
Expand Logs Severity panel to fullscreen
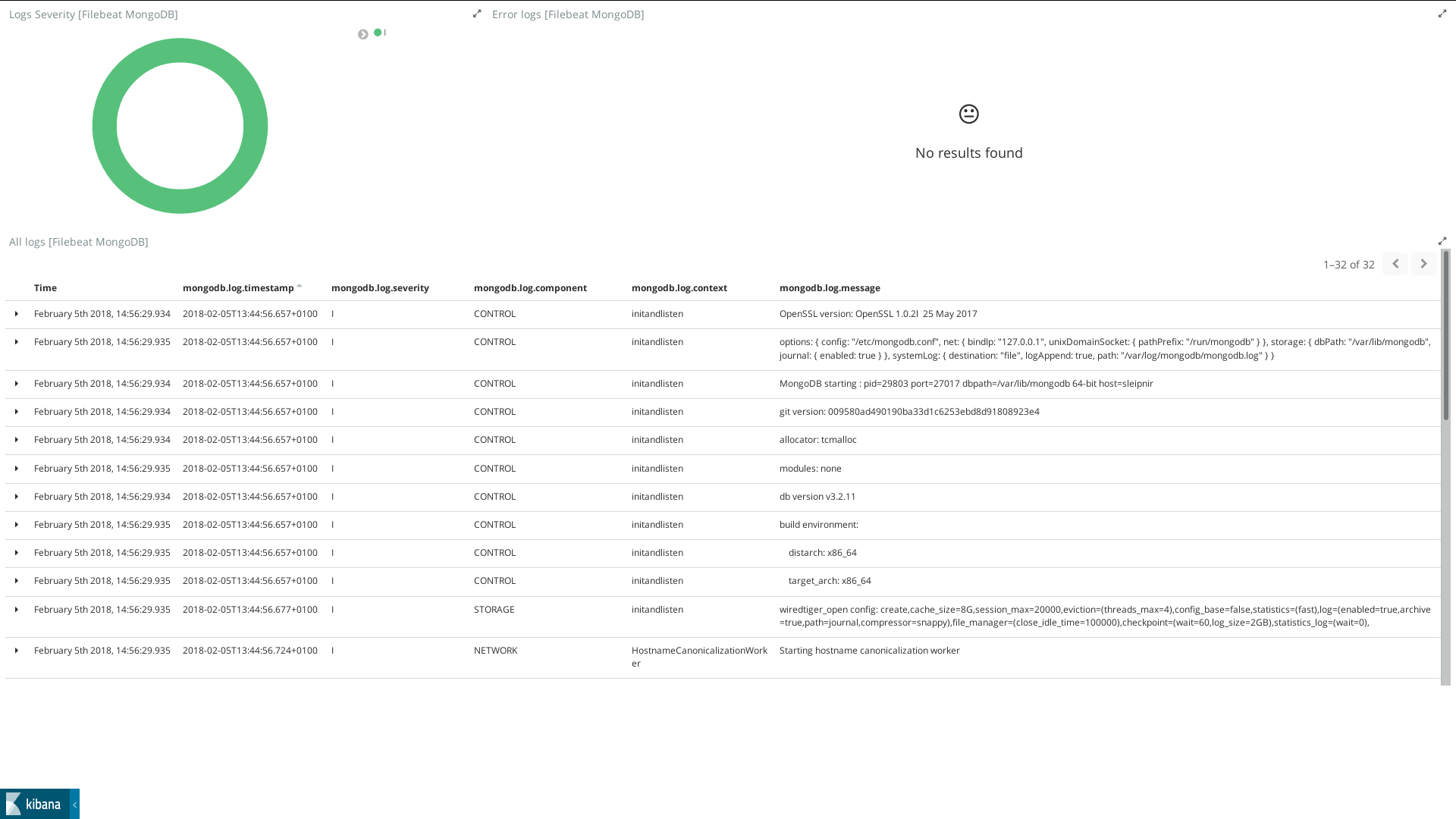[x=477, y=13]
